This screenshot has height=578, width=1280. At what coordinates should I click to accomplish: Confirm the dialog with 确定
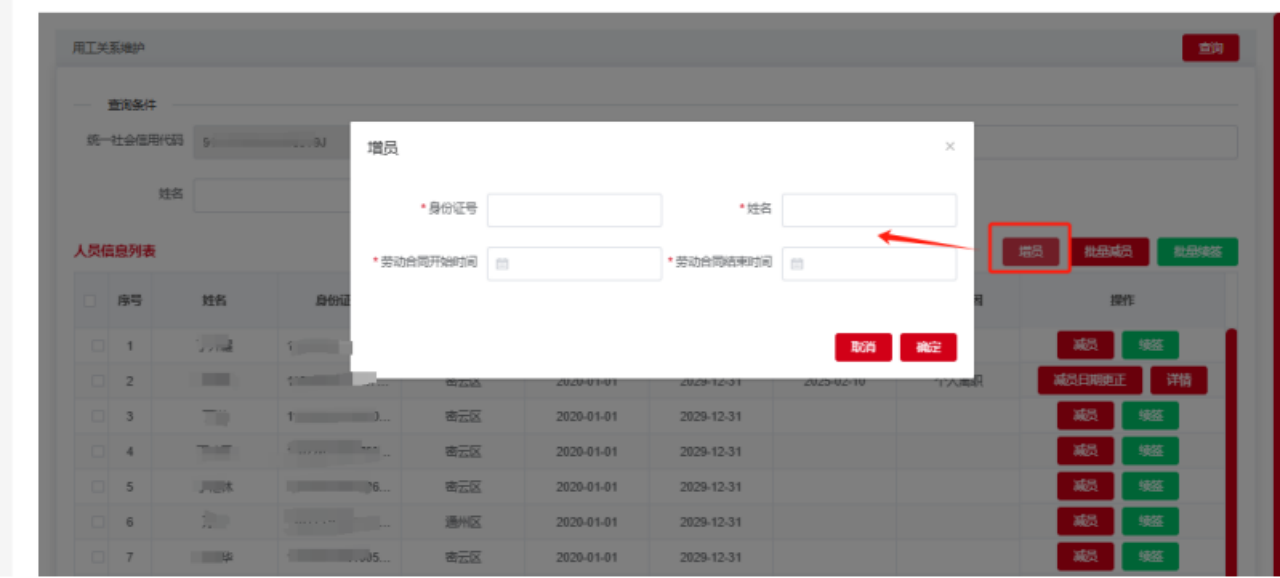(x=927, y=347)
